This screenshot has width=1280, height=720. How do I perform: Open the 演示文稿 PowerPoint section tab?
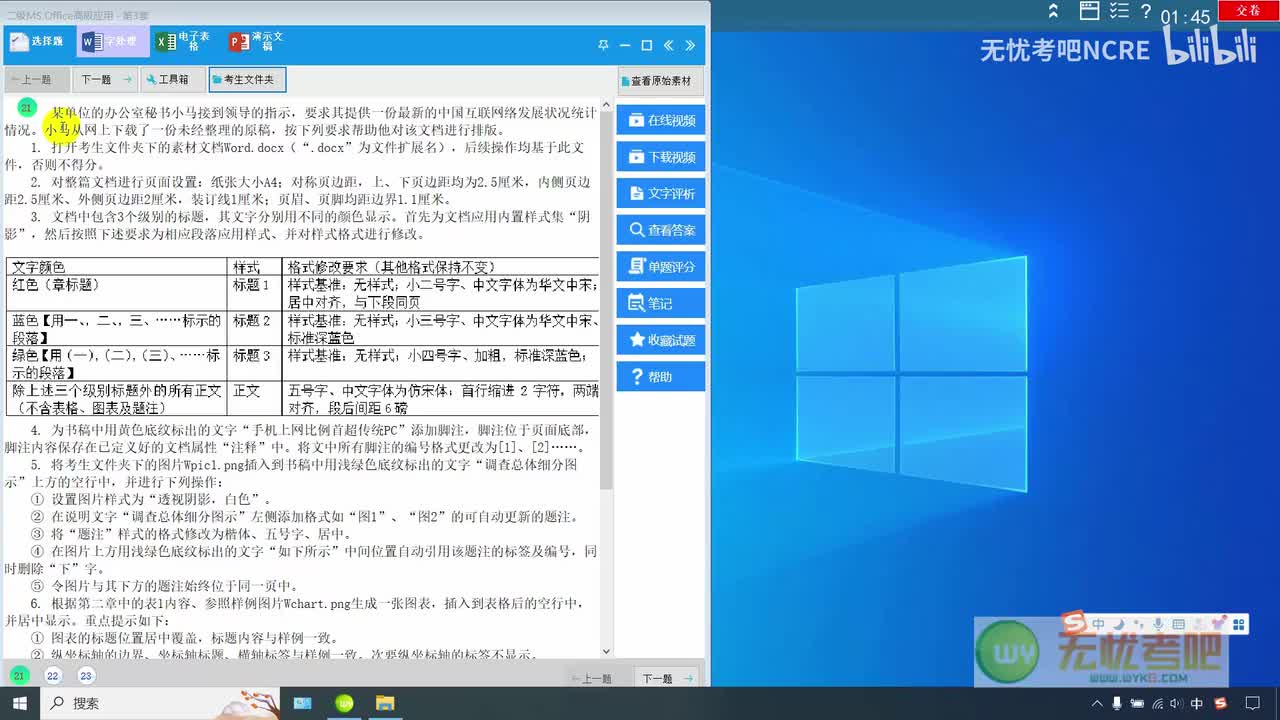point(257,42)
